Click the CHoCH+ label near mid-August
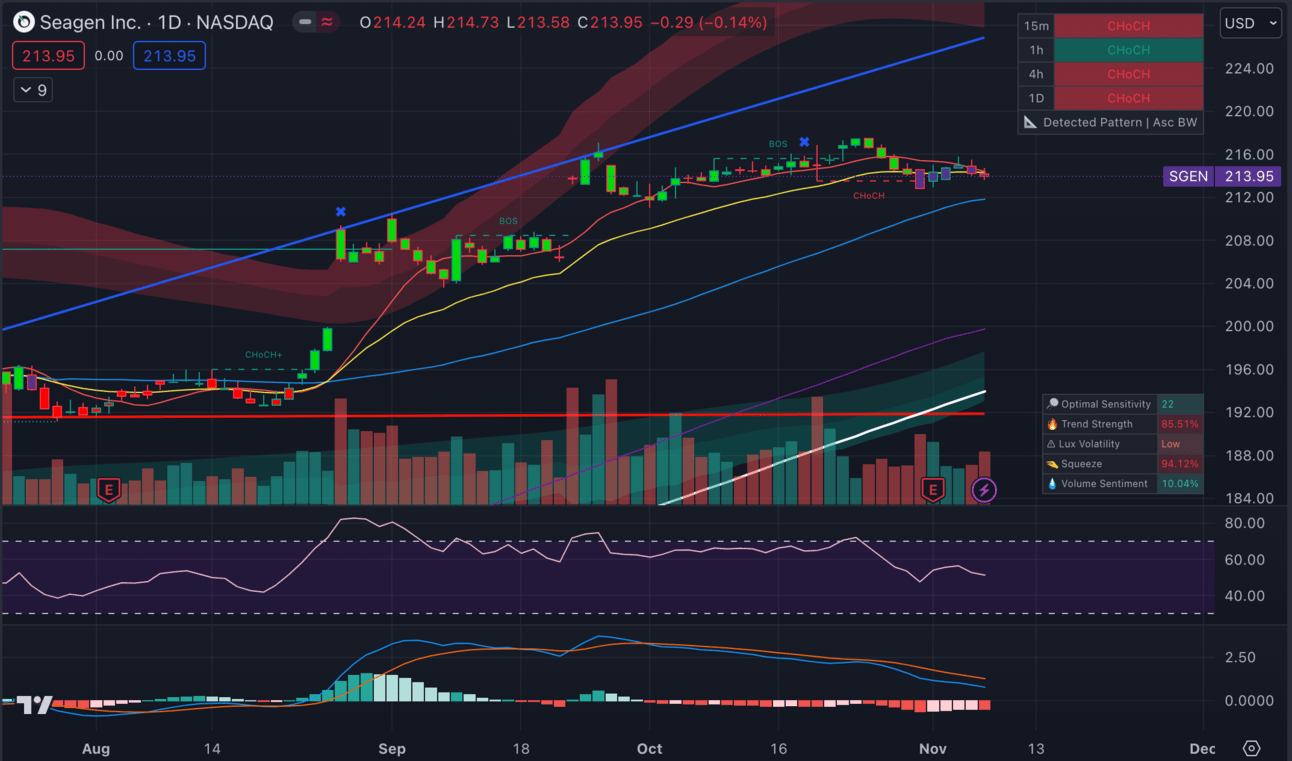 pos(264,355)
